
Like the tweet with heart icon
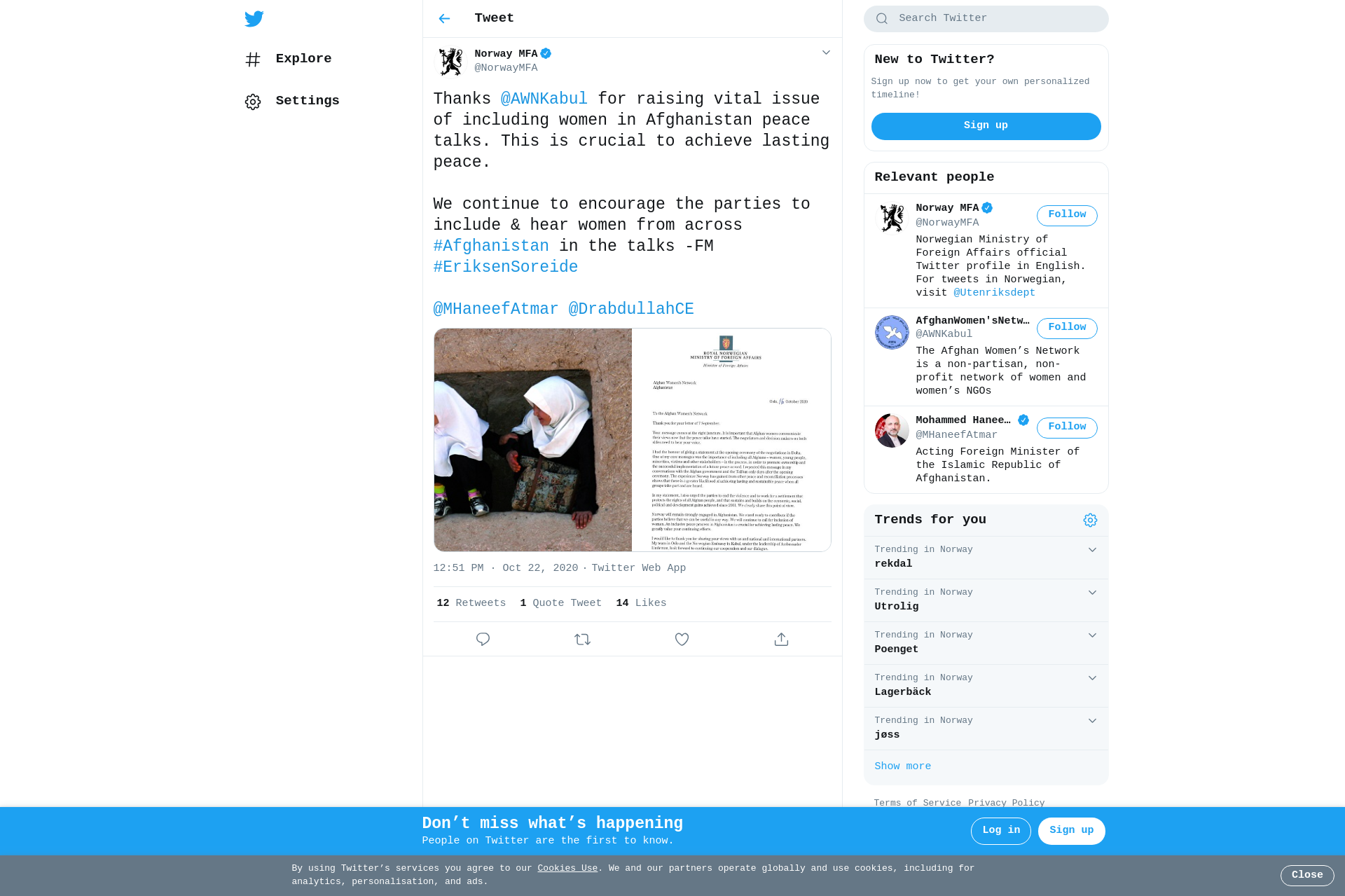(682, 639)
